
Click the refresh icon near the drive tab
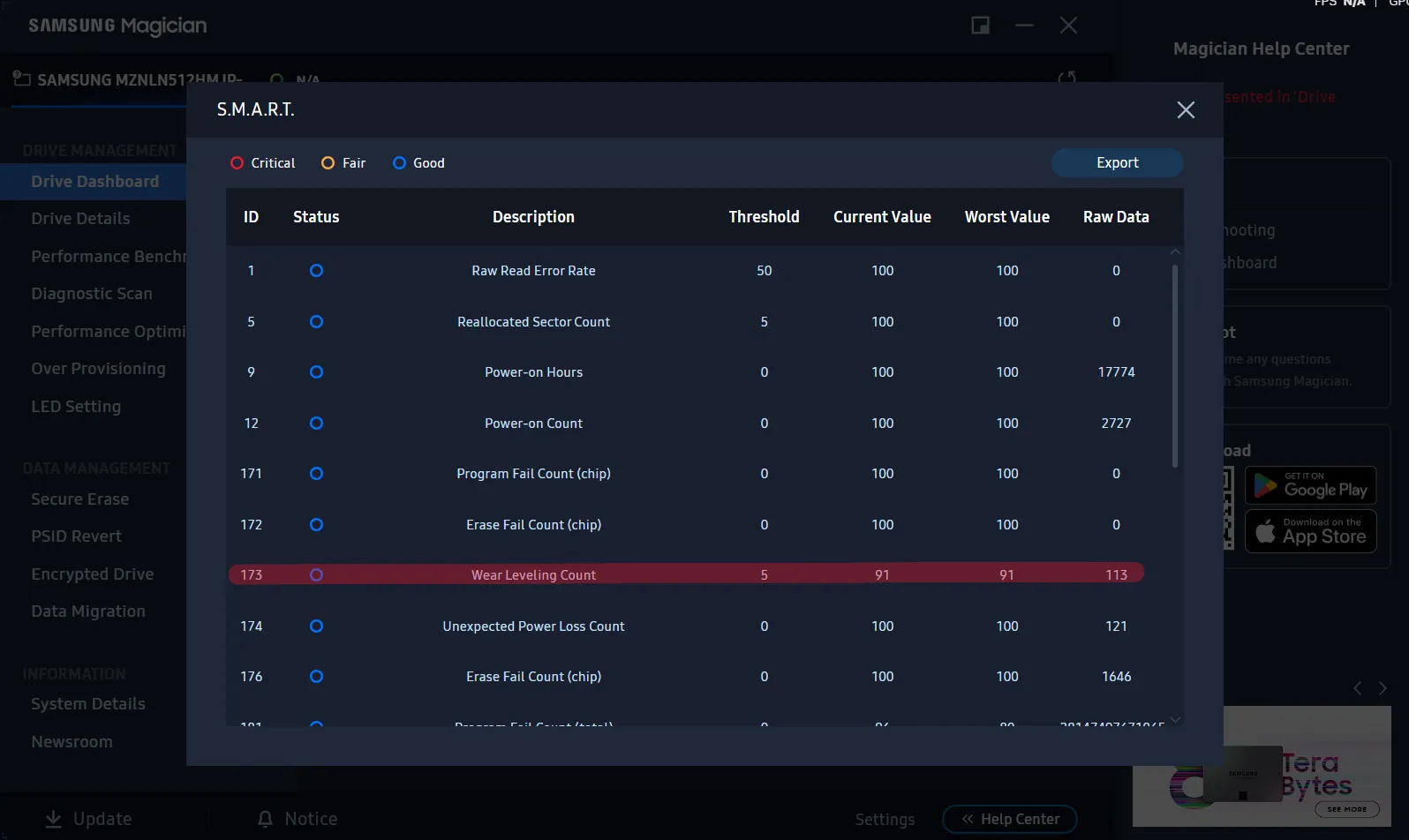[1066, 78]
